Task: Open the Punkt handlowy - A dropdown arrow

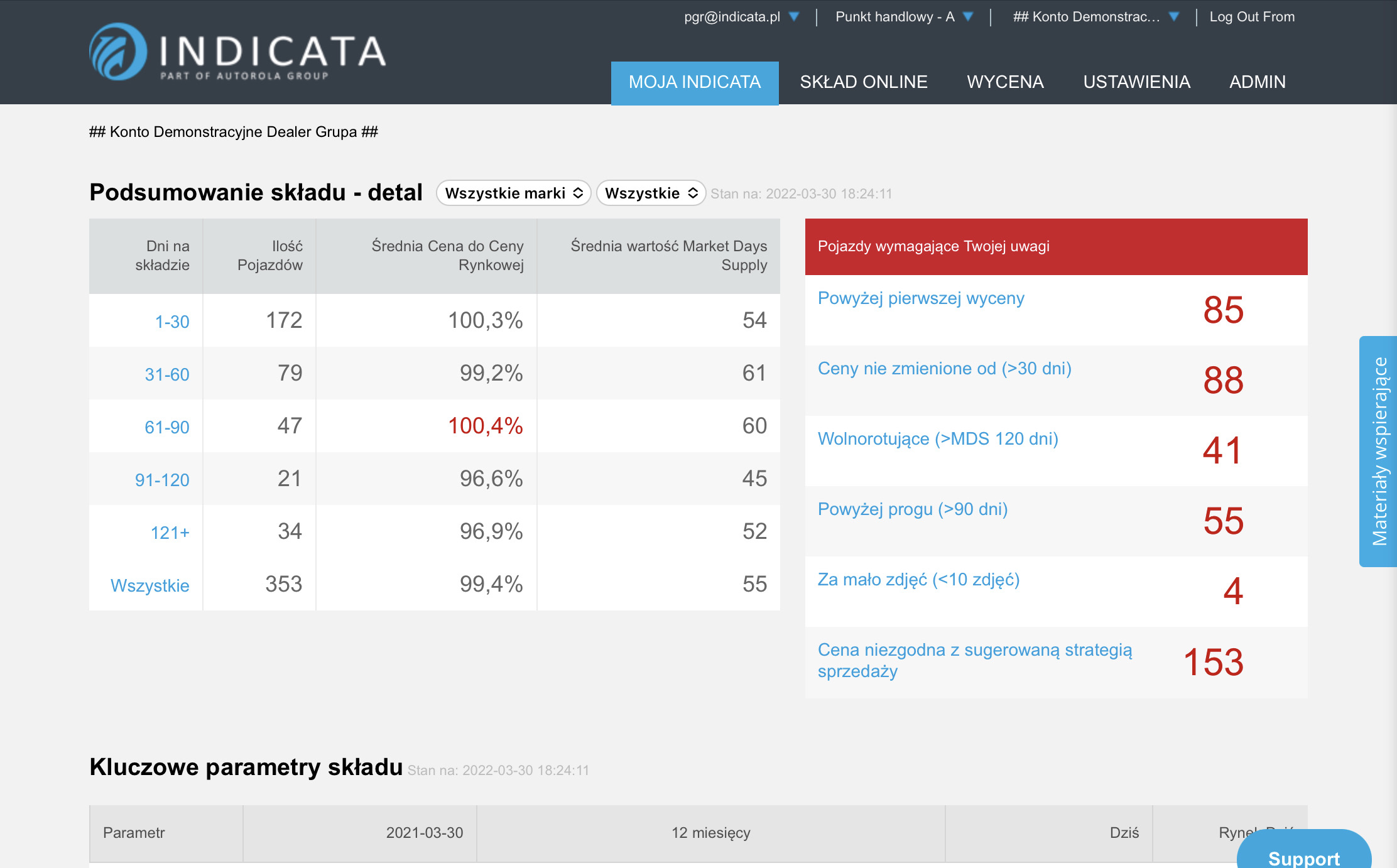Action: click(x=968, y=17)
